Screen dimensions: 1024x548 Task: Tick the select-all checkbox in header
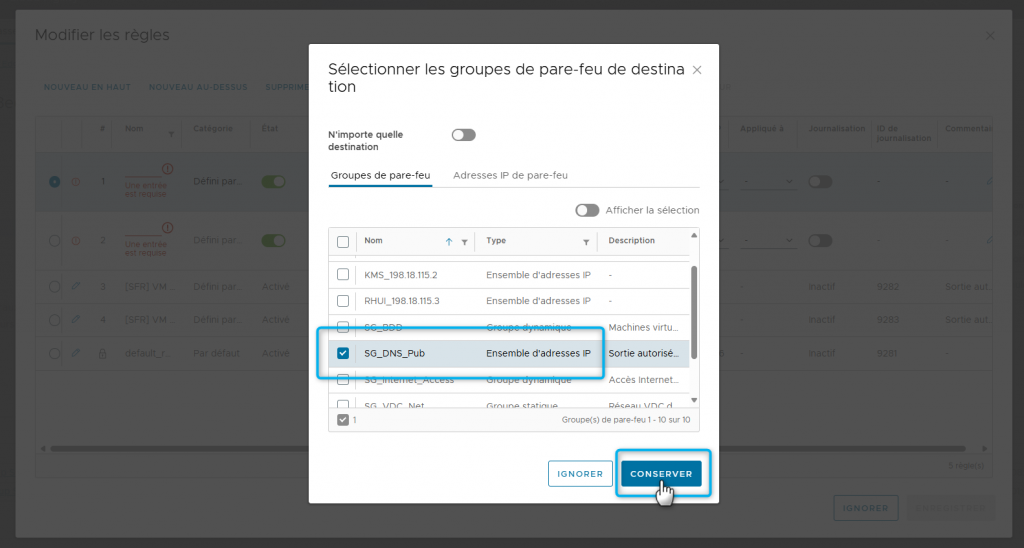[x=343, y=241]
